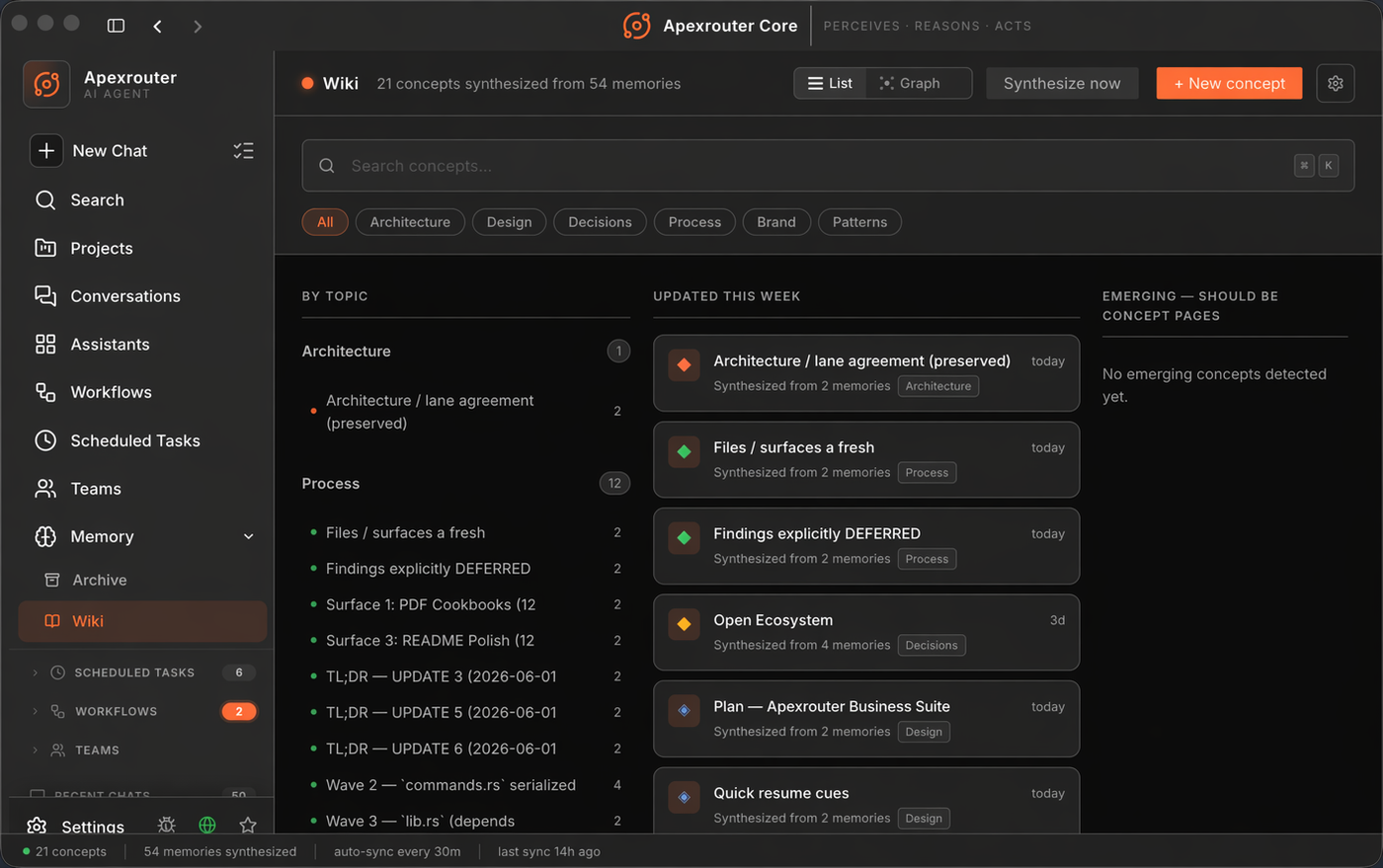The width and height of the screenshot is (1383, 868).
Task: Open the Quick resume cues card
Action: (x=866, y=801)
